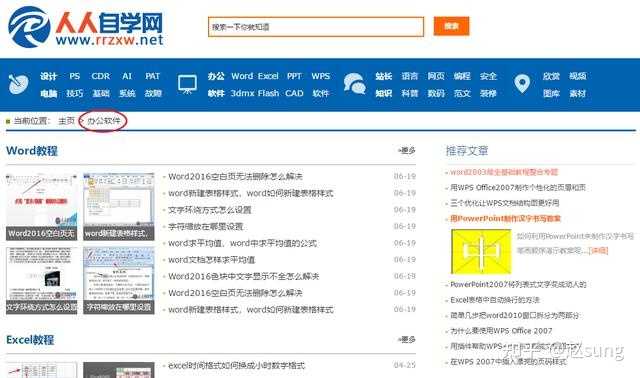Click into the search box at top
Viewport: 640px width, 378px height.
coord(316,27)
